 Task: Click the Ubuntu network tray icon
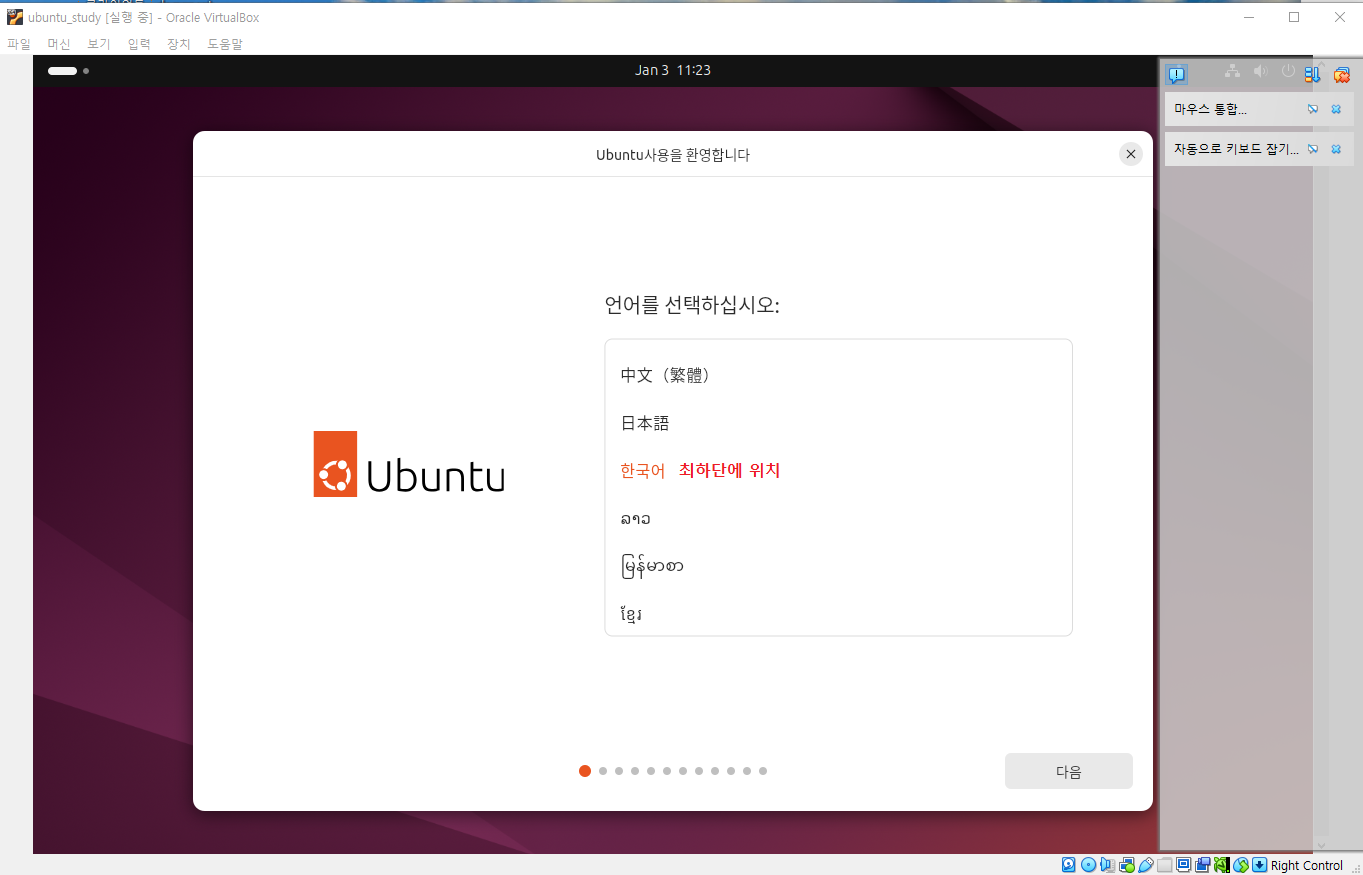[x=1232, y=71]
